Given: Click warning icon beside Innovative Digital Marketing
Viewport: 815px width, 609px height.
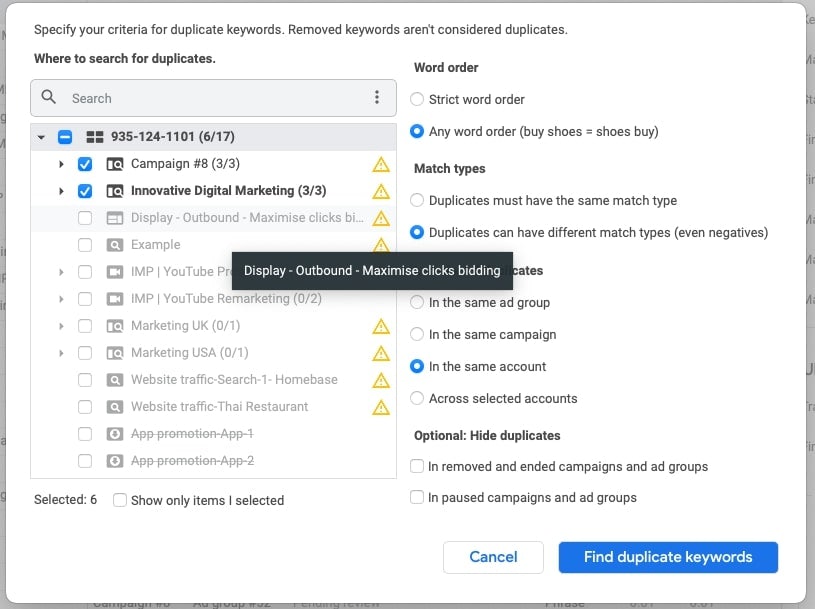Looking at the screenshot, I should pos(381,191).
